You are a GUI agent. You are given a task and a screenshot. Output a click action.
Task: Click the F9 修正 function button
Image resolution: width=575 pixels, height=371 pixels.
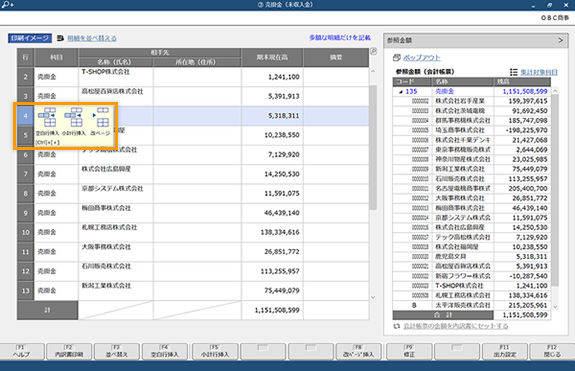409,352
